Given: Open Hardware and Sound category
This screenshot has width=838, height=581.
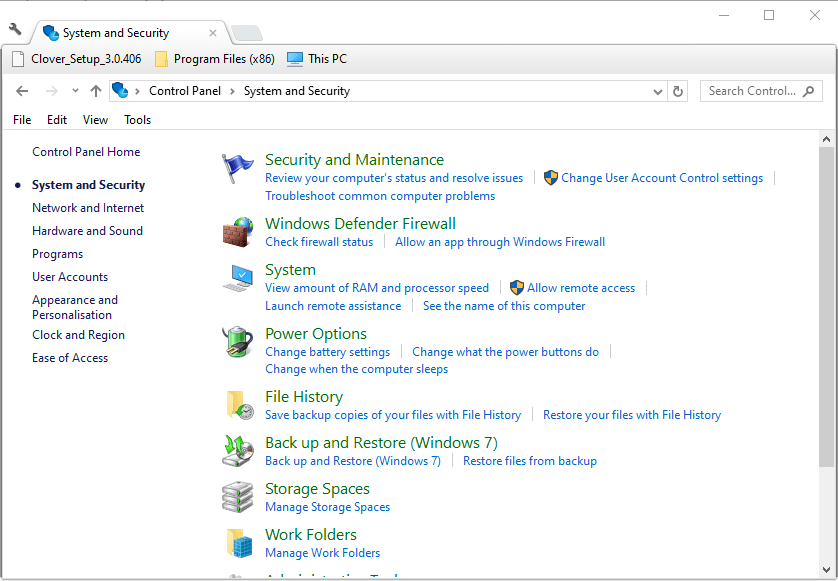Looking at the screenshot, I should click(x=88, y=231).
